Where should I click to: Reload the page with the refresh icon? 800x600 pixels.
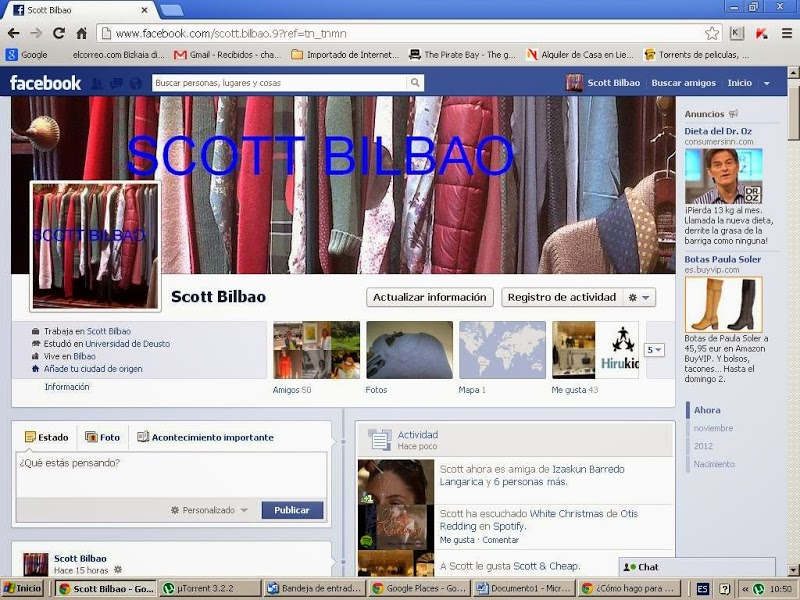[59, 34]
